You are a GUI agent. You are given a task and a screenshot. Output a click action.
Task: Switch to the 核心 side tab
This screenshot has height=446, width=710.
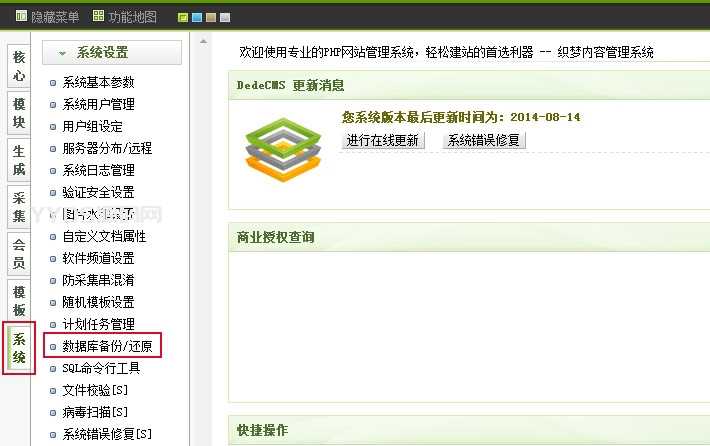[19, 66]
